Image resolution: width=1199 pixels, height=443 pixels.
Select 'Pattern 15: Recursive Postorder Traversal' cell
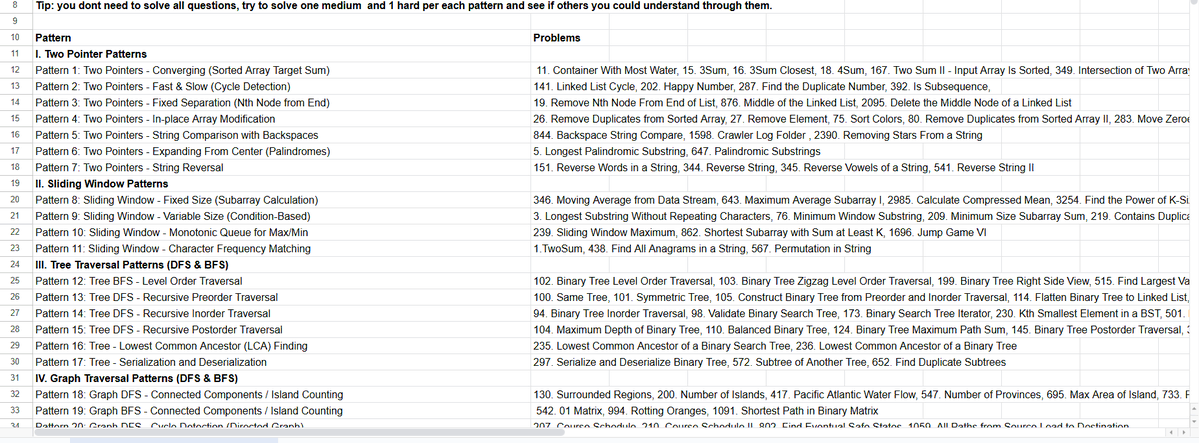(x=282, y=330)
